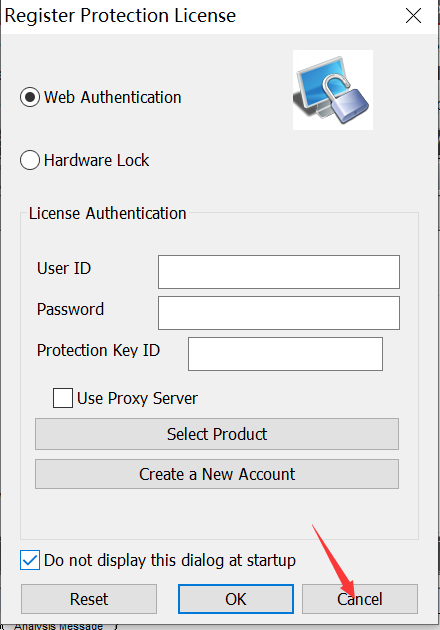
Task: Switch to the Analysis Message tab
Action: [58, 626]
